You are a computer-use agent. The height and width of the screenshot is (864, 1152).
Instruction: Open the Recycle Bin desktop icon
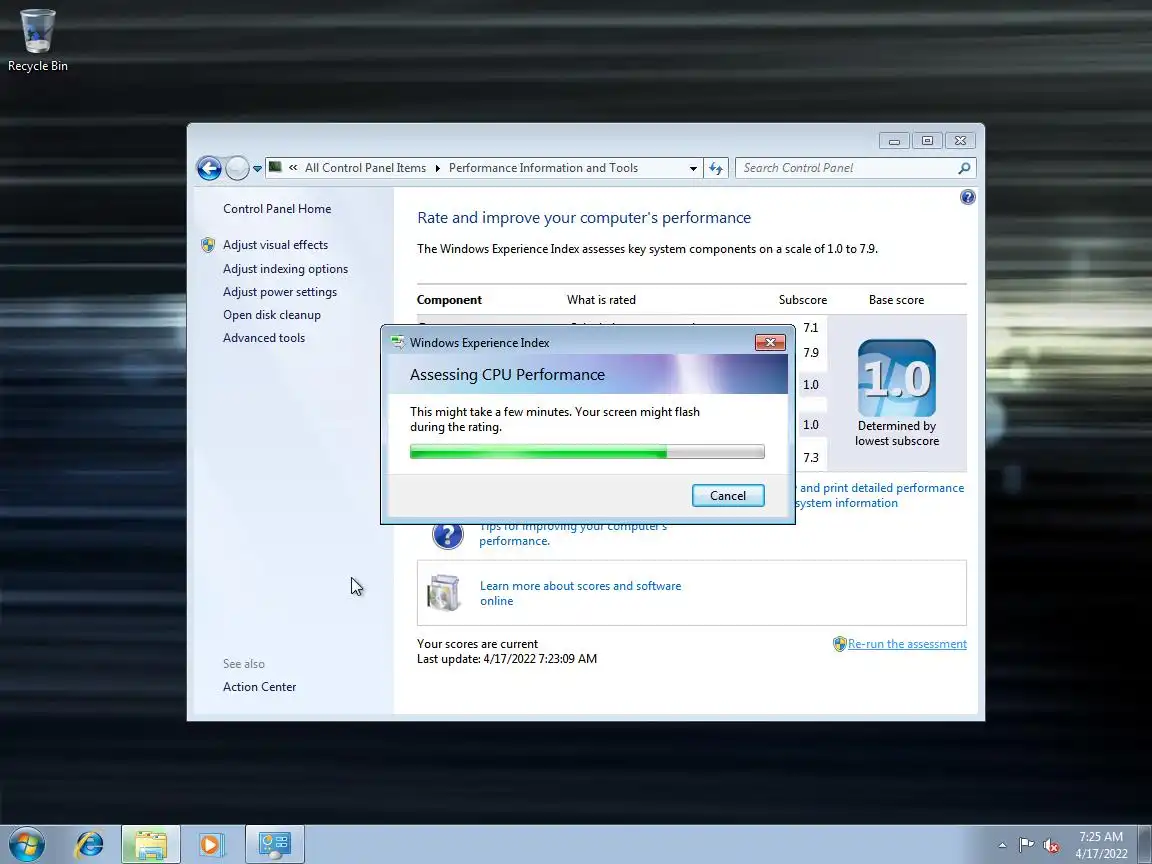coord(37,40)
